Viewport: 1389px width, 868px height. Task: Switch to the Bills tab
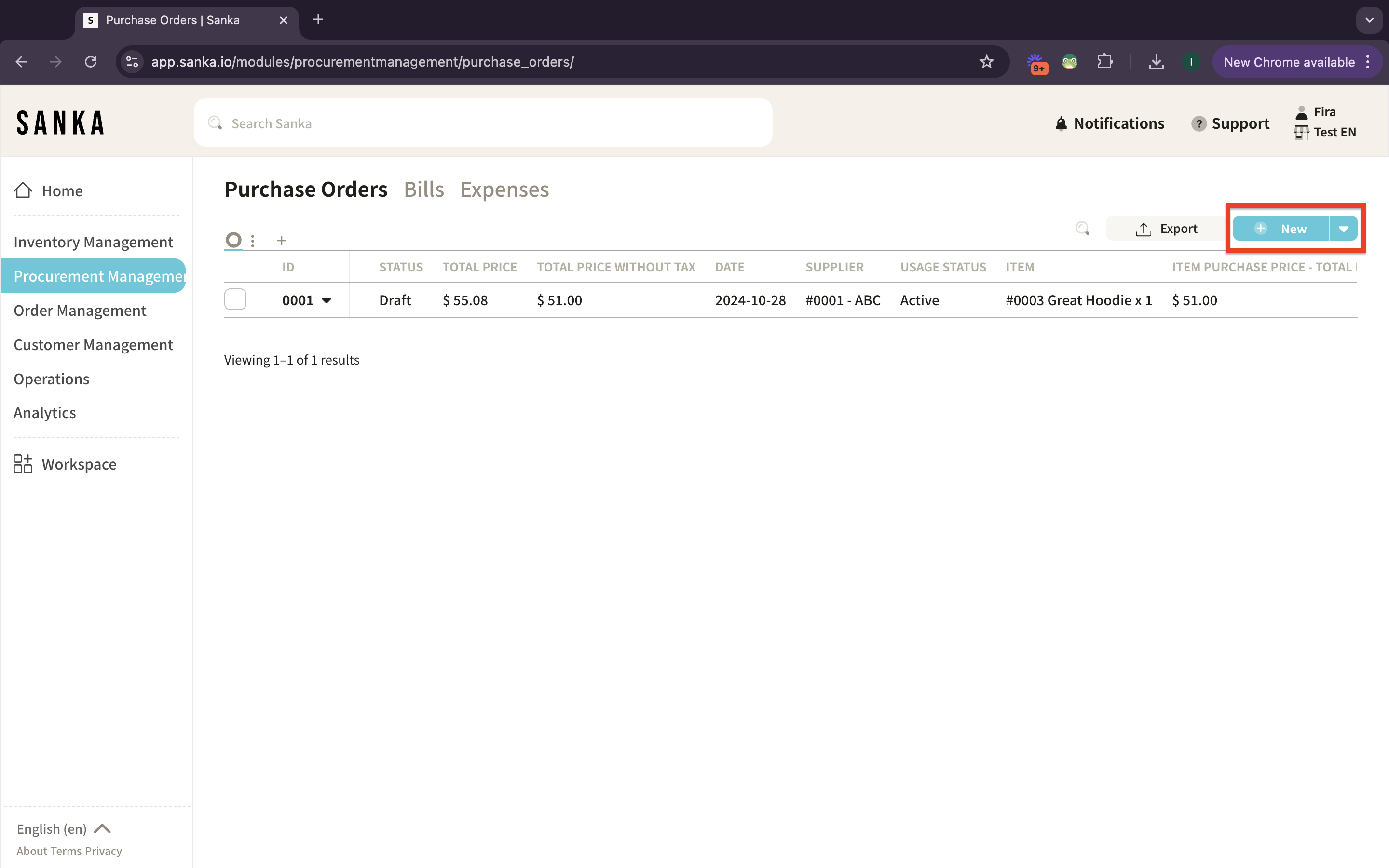(x=423, y=190)
